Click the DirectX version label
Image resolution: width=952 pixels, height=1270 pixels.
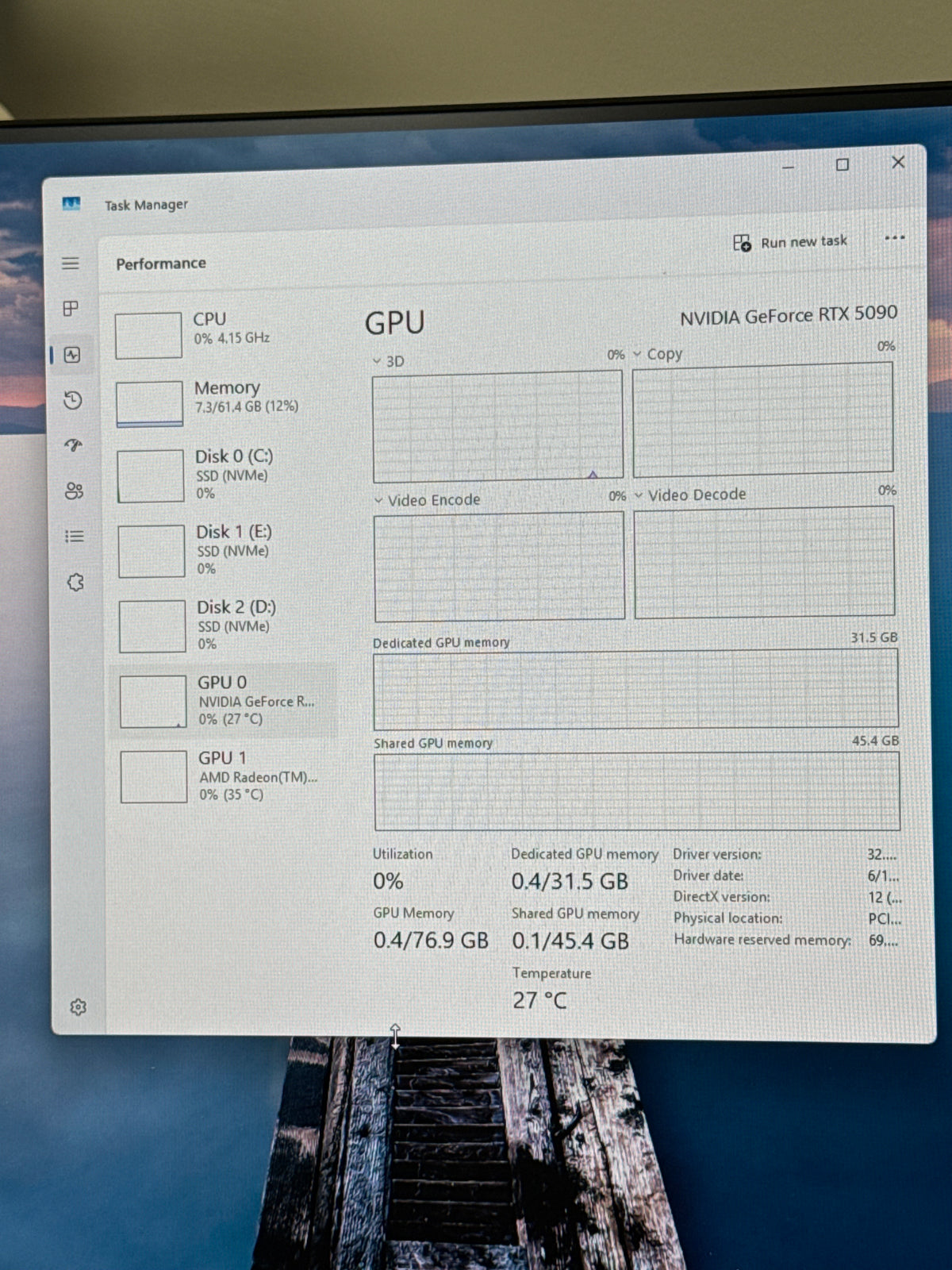coord(722,897)
